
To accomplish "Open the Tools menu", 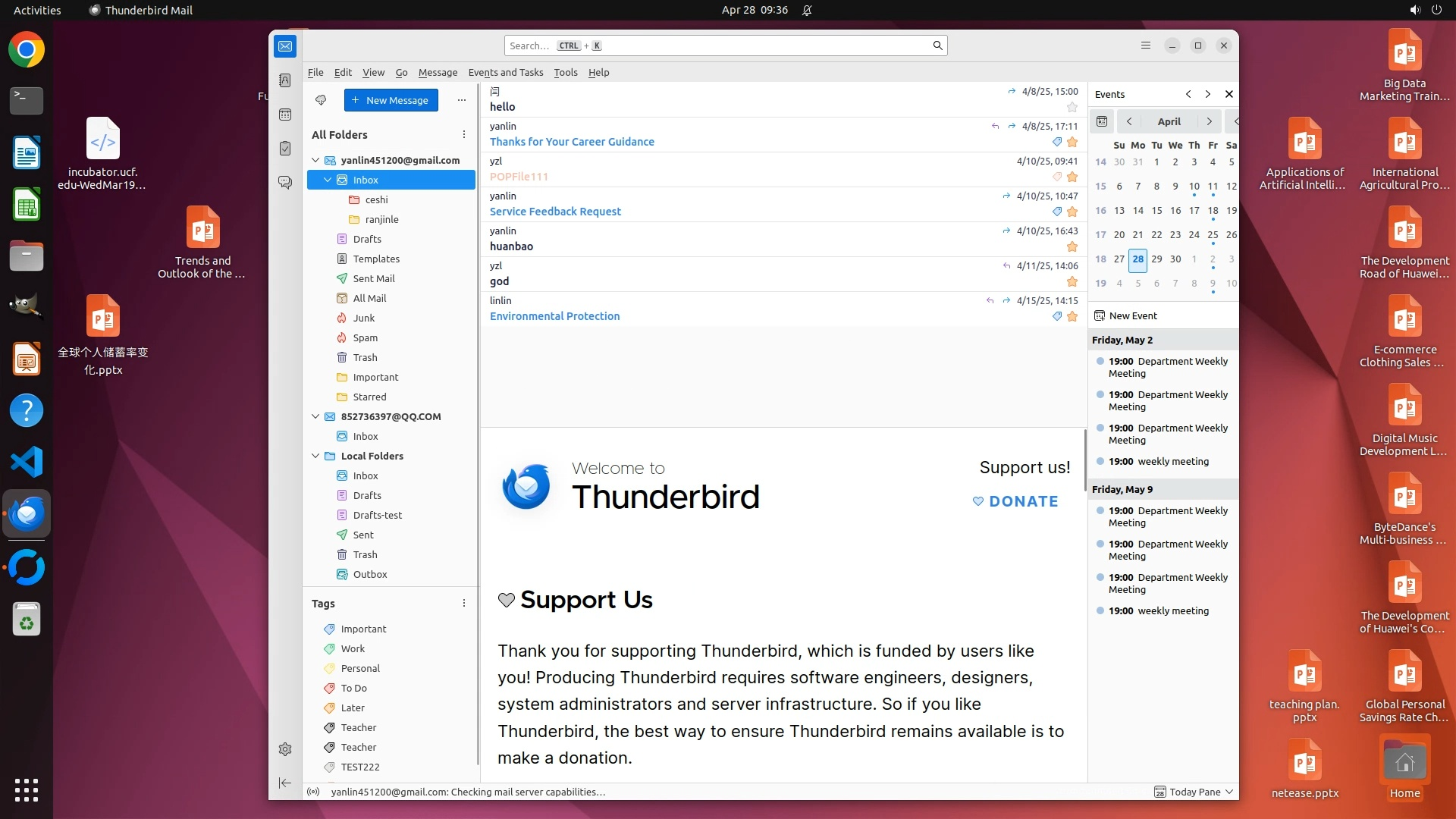I will pos(565,72).
